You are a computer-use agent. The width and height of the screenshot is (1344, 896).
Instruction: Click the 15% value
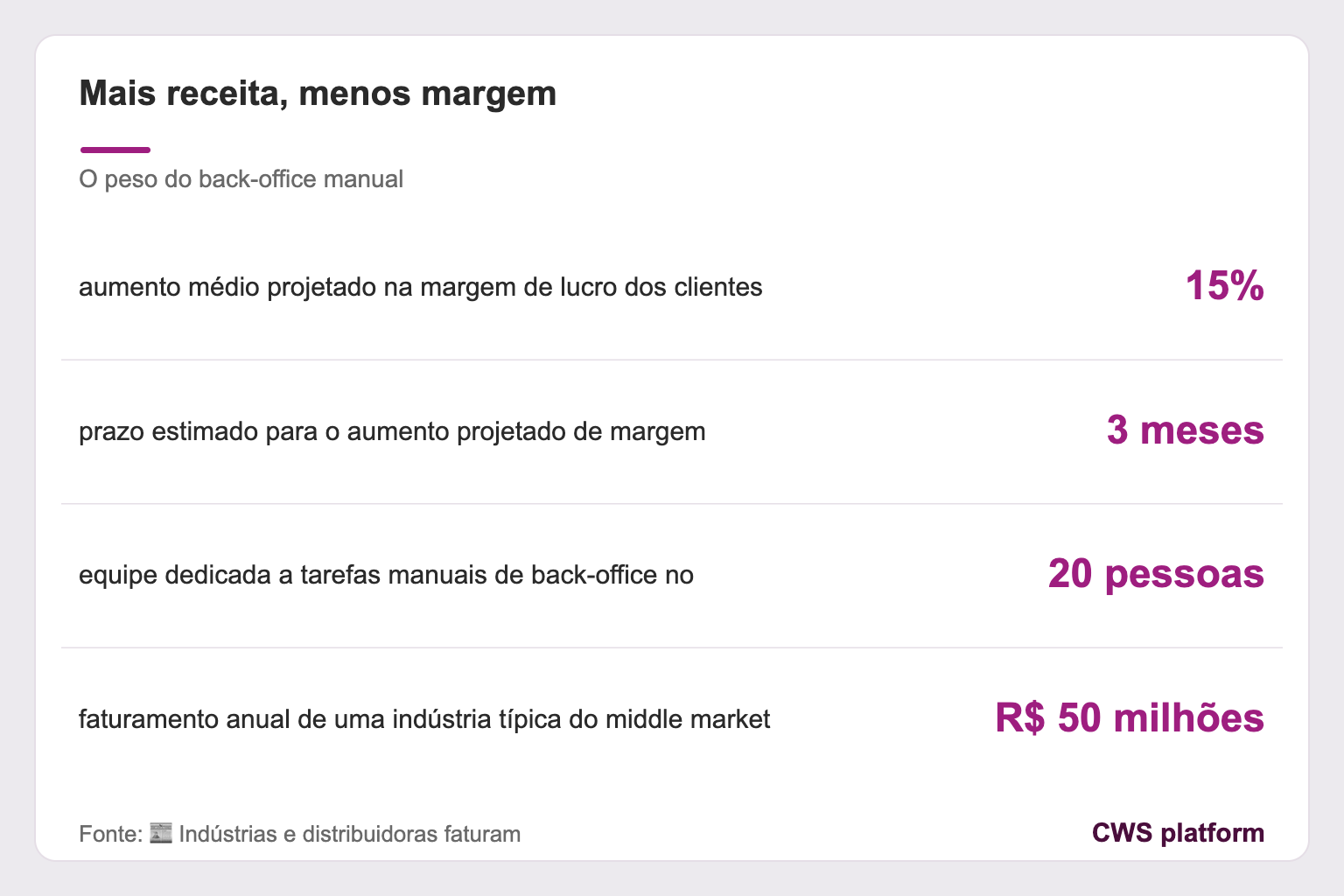tap(1224, 286)
